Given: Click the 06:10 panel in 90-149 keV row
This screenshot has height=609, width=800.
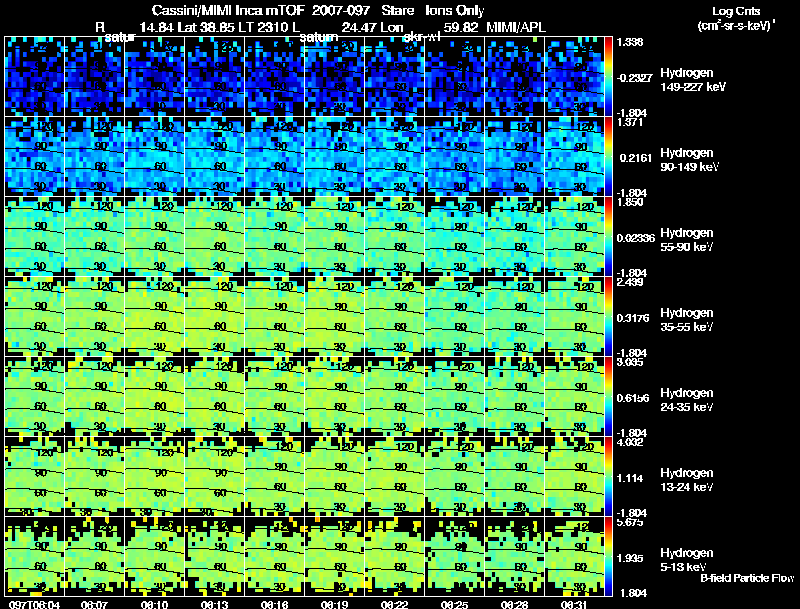Looking at the screenshot, I should 155,157.
